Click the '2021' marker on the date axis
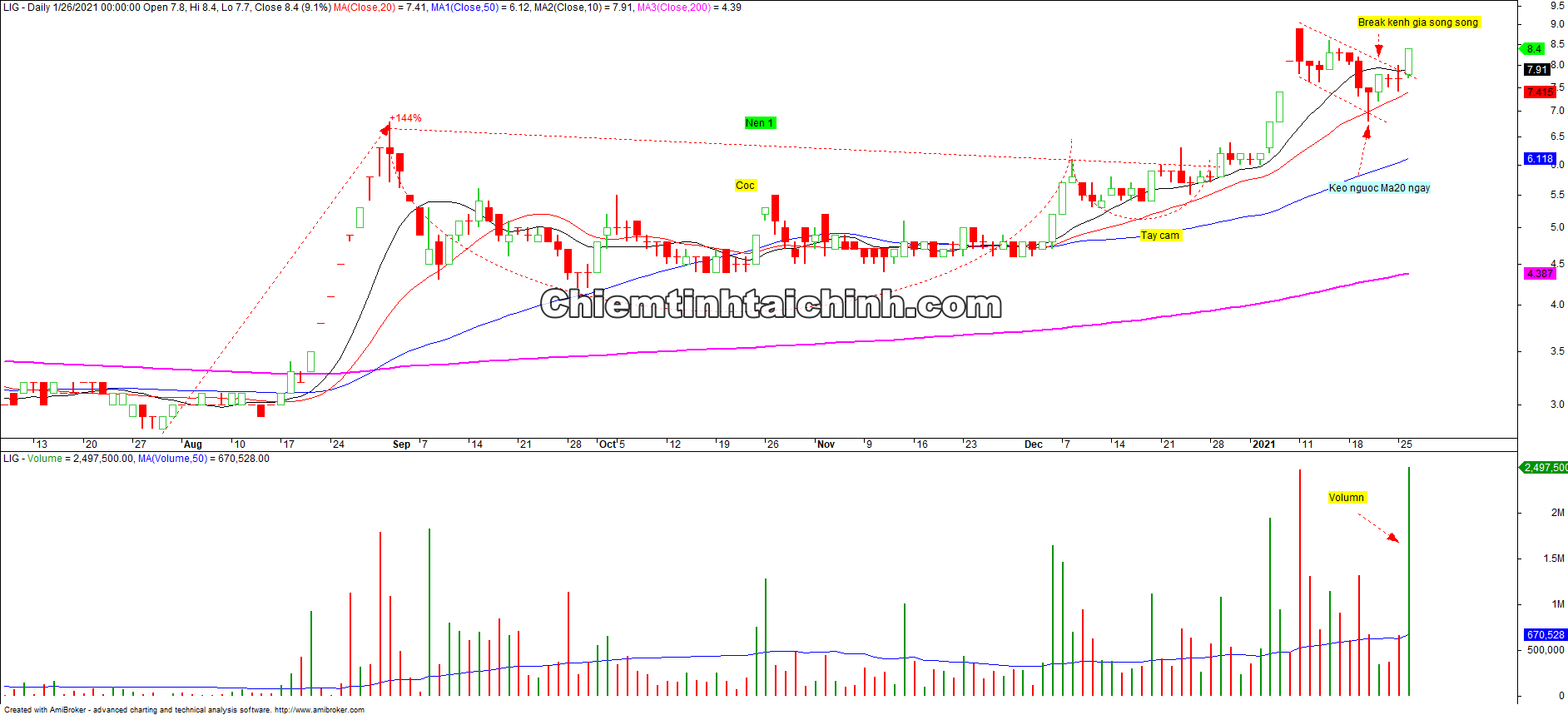Image resolution: width=1568 pixels, height=715 pixels. point(1263,444)
